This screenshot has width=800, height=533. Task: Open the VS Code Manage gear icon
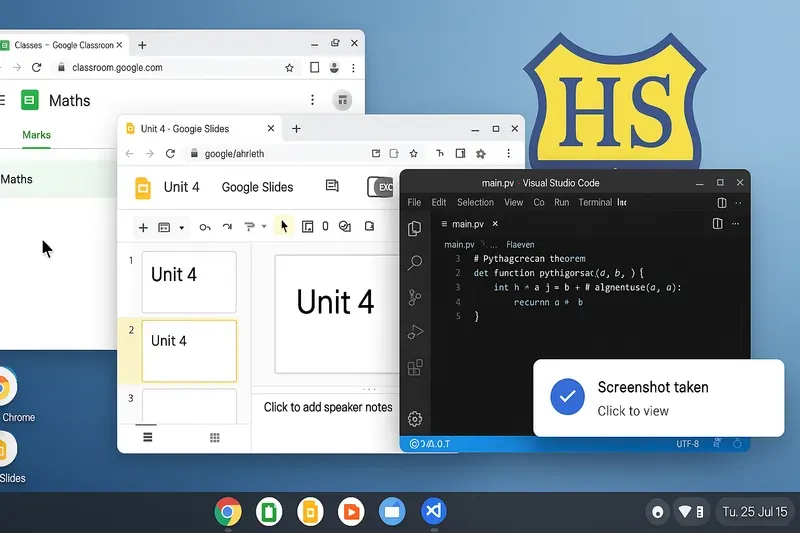(415, 419)
